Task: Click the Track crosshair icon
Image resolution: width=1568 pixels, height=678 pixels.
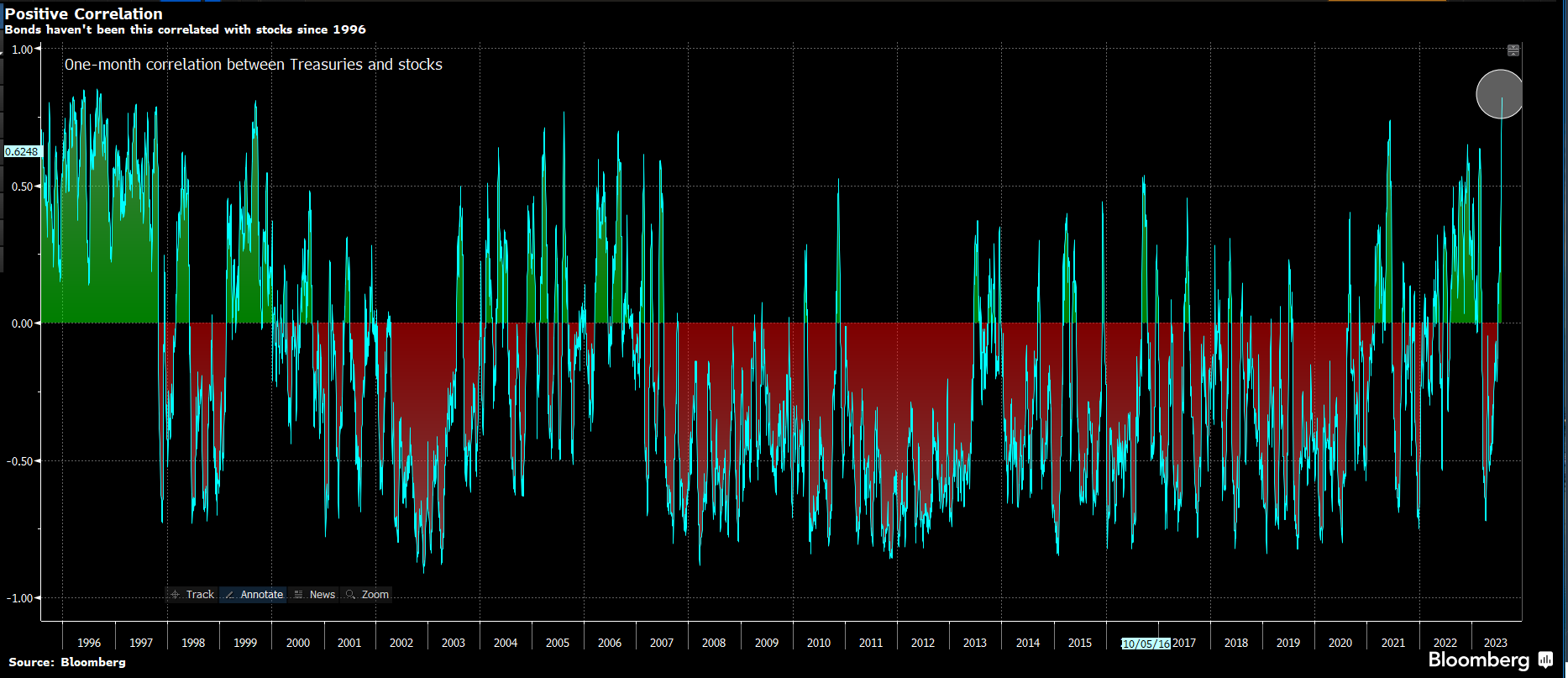Action: (175, 595)
